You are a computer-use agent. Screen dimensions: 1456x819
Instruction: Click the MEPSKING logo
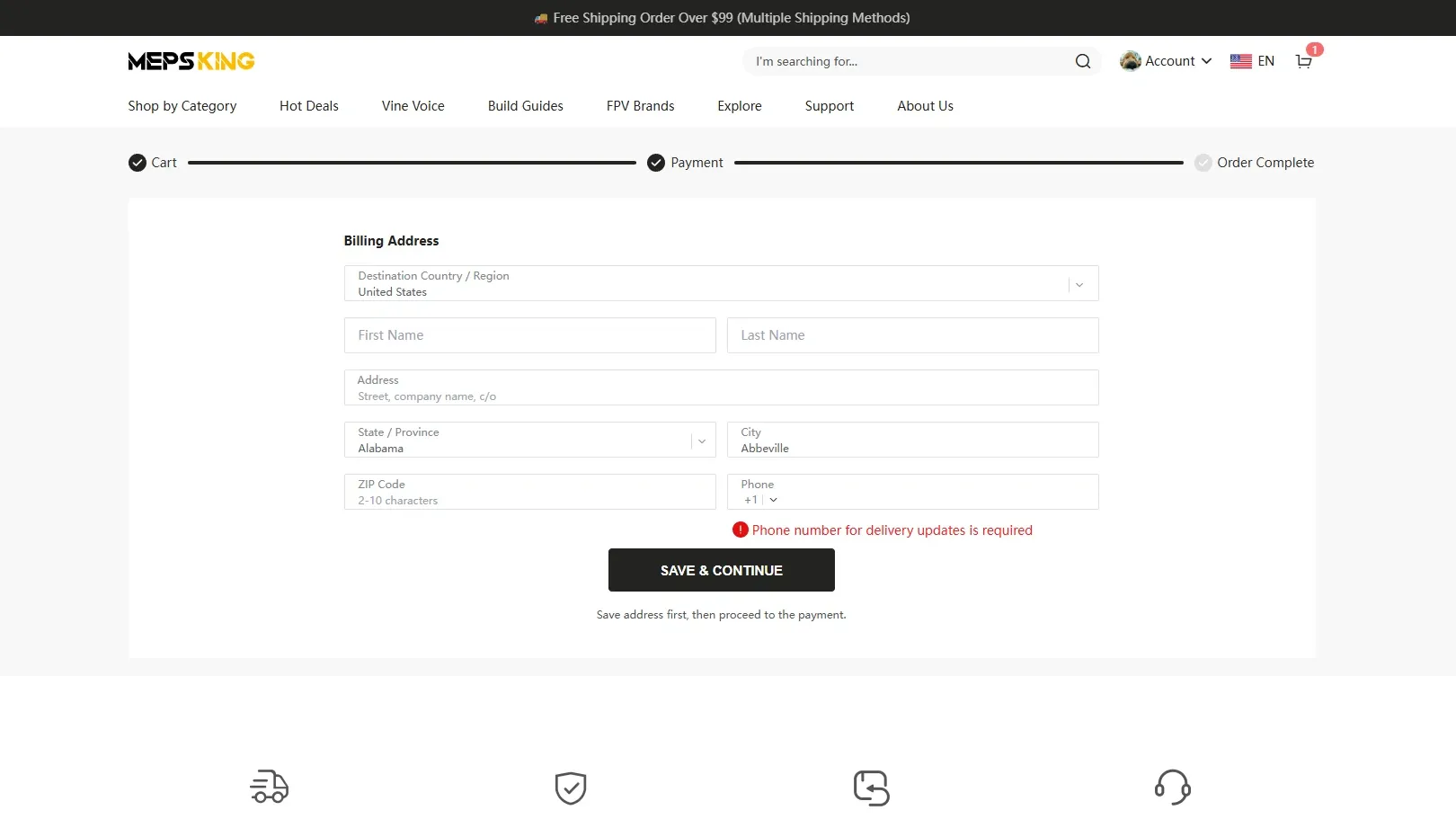pyautogui.click(x=191, y=60)
